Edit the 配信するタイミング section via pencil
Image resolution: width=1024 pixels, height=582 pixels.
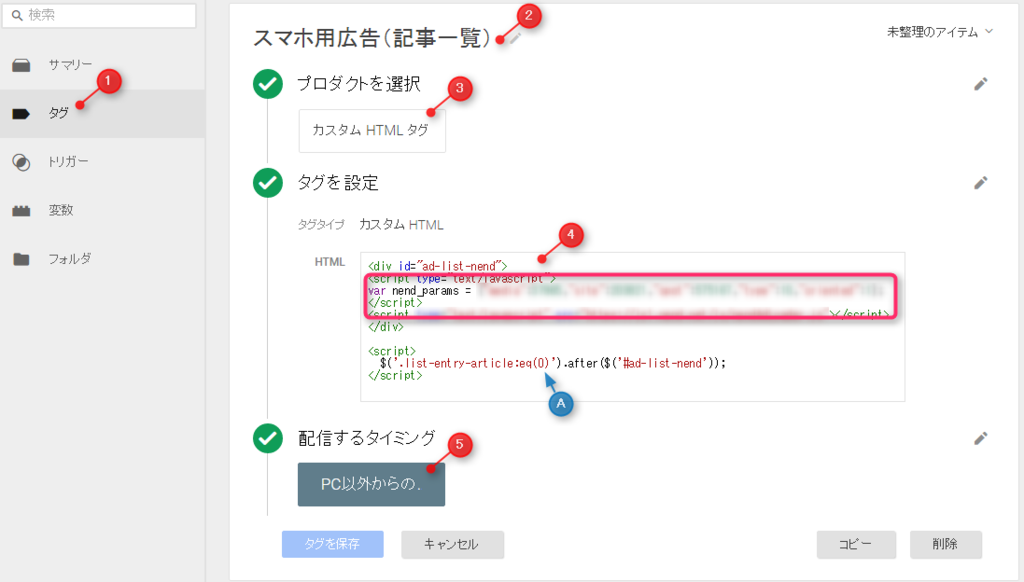980,438
